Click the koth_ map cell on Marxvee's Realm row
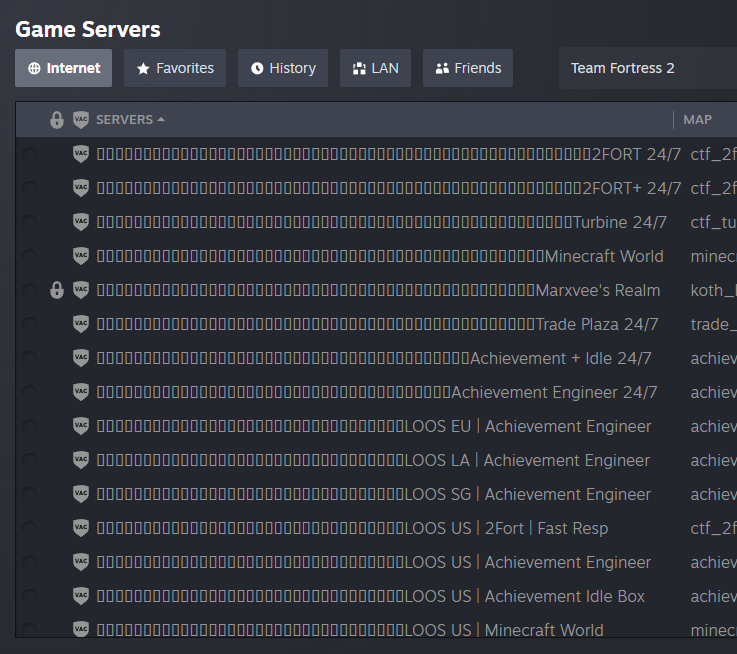This screenshot has height=654, width=737. pyautogui.click(x=713, y=290)
